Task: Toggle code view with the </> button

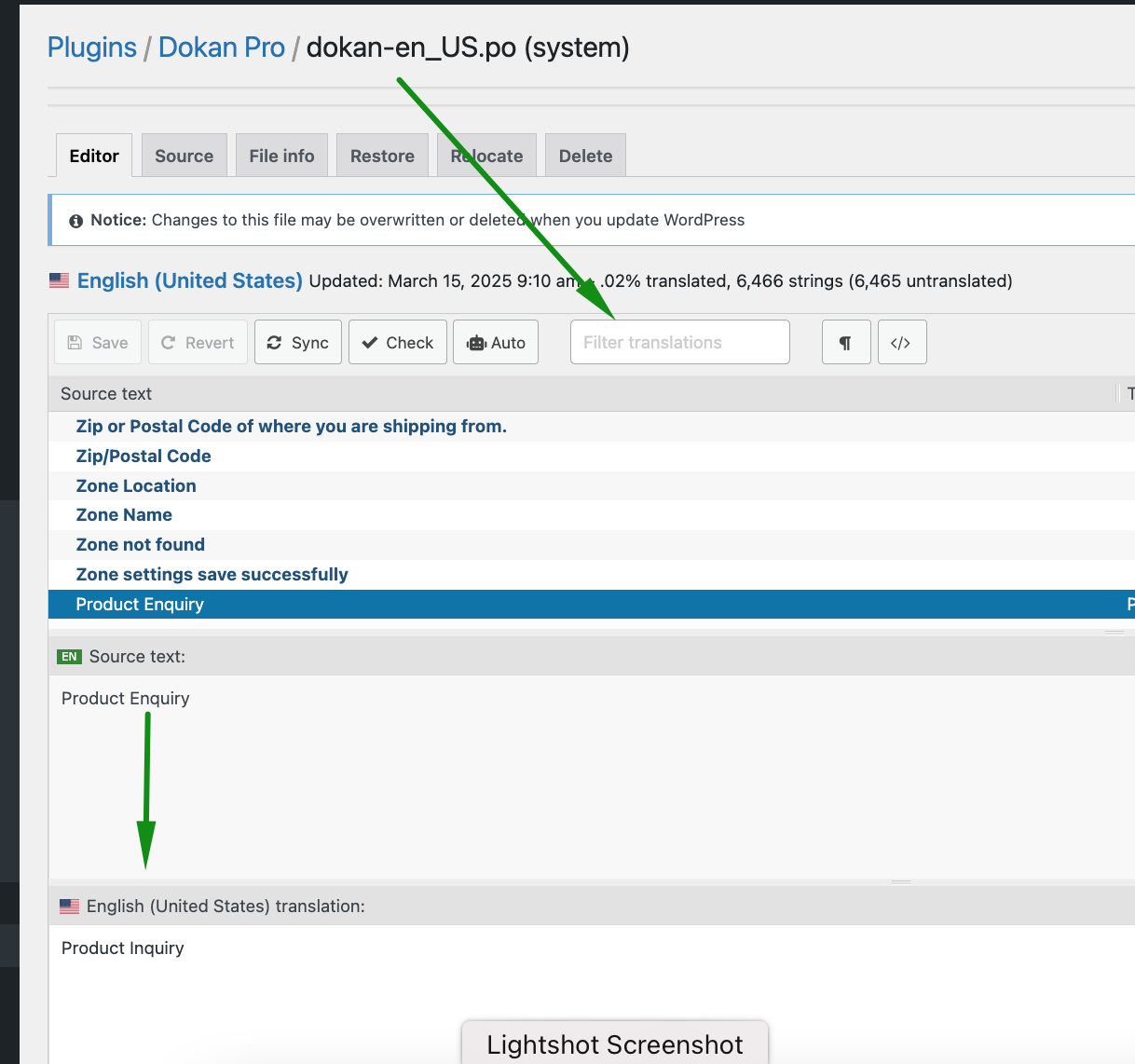Action: (x=902, y=342)
